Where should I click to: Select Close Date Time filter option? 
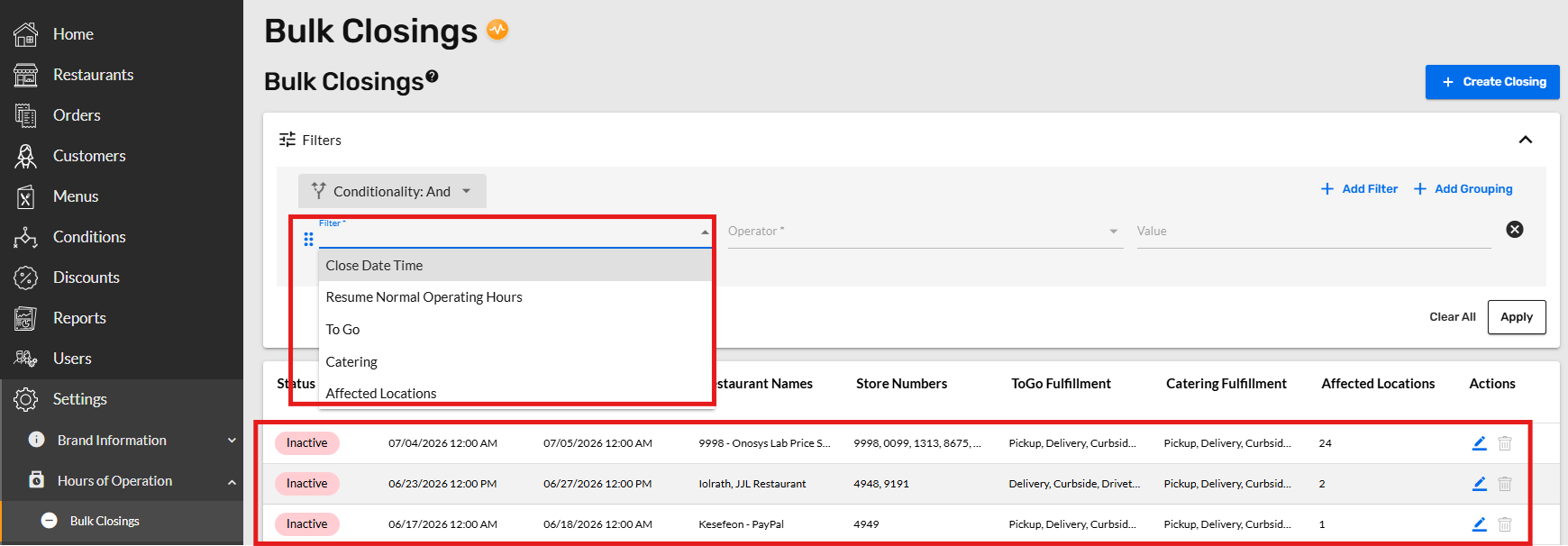pos(516,266)
